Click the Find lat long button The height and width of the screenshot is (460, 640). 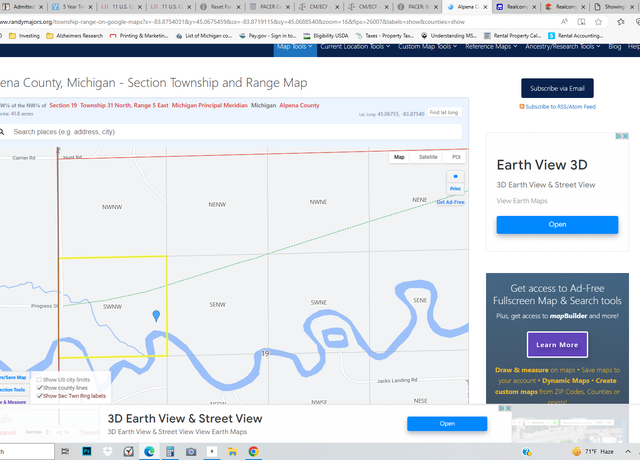pyautogui.click(x=444, y=113)
